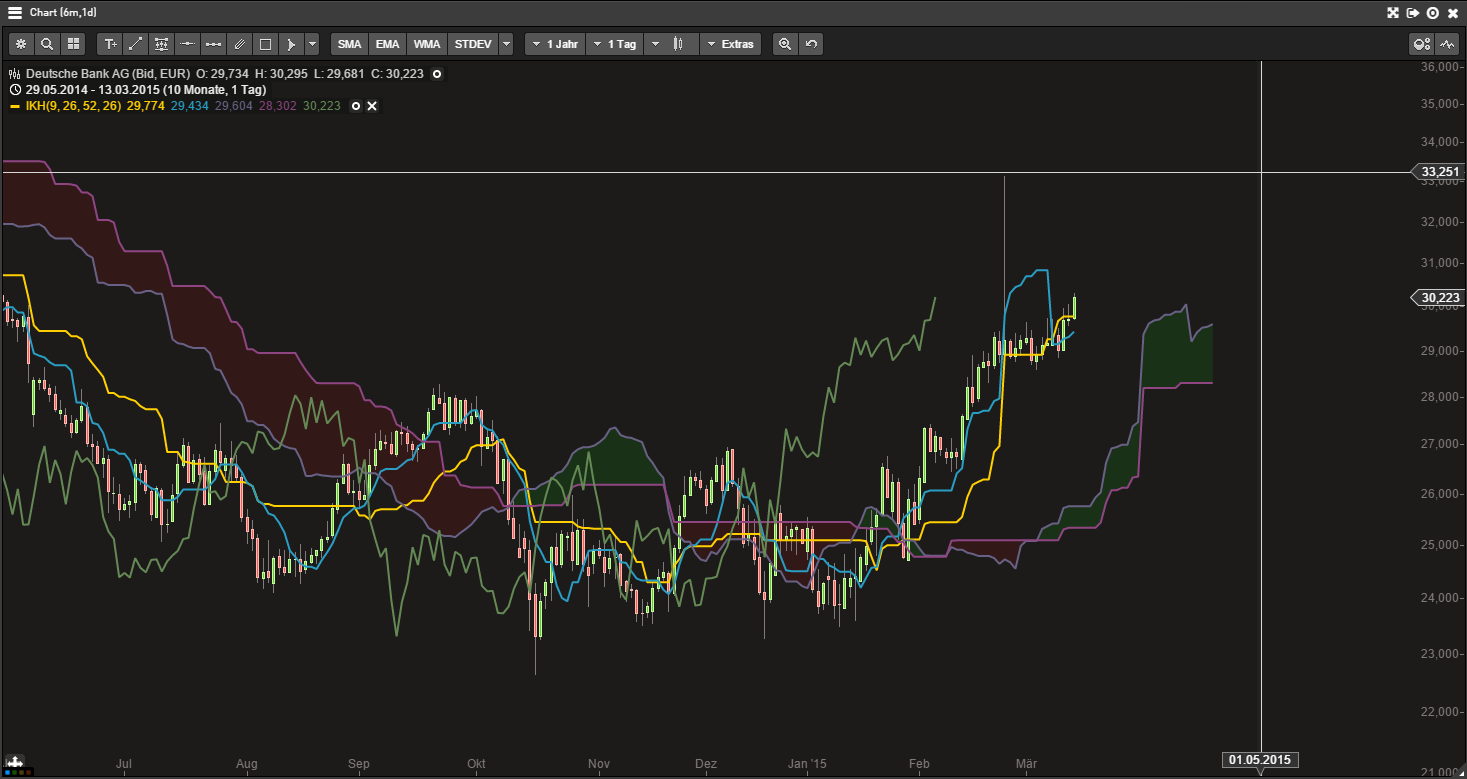
Task: Click the magnifier search icon in toolbar
Action: point(47,44)
